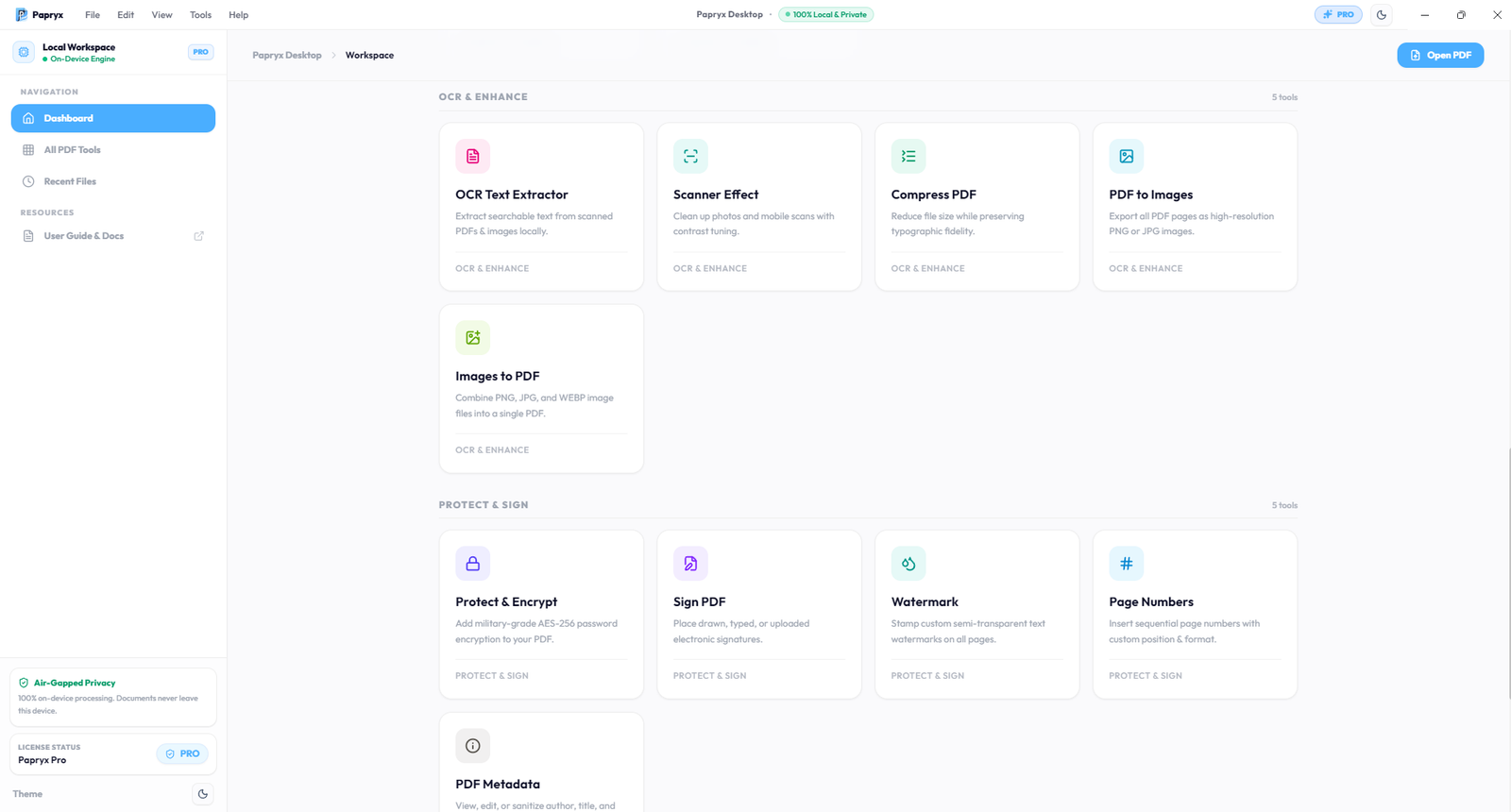1511x812 pixels.
Task: Click the PDF Metadata info icon
Action: tap(473, 746)
